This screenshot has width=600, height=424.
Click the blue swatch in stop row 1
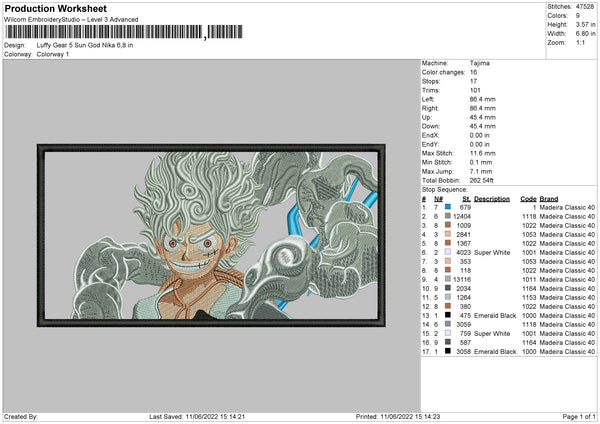tap(448, 207)
